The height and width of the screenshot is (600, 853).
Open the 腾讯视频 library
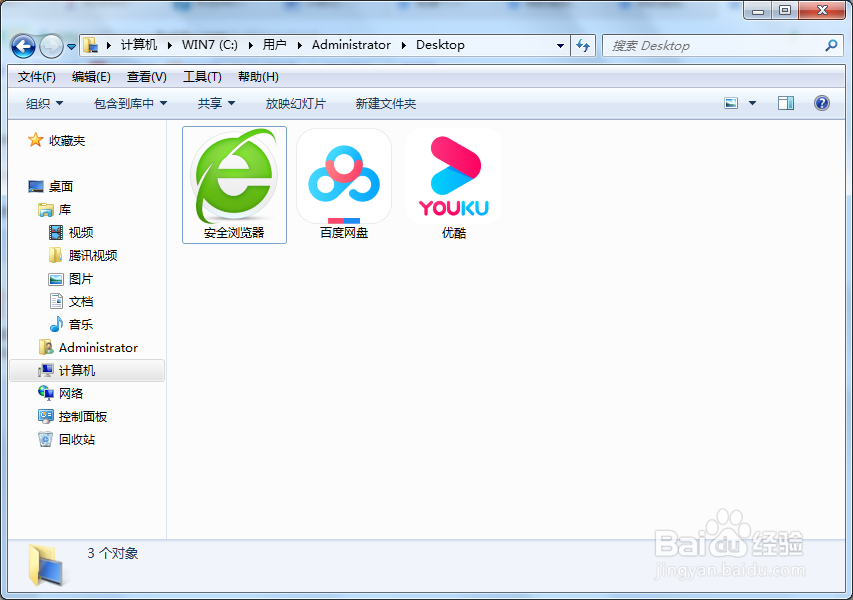pyautogui.click(x=93, y=255)
